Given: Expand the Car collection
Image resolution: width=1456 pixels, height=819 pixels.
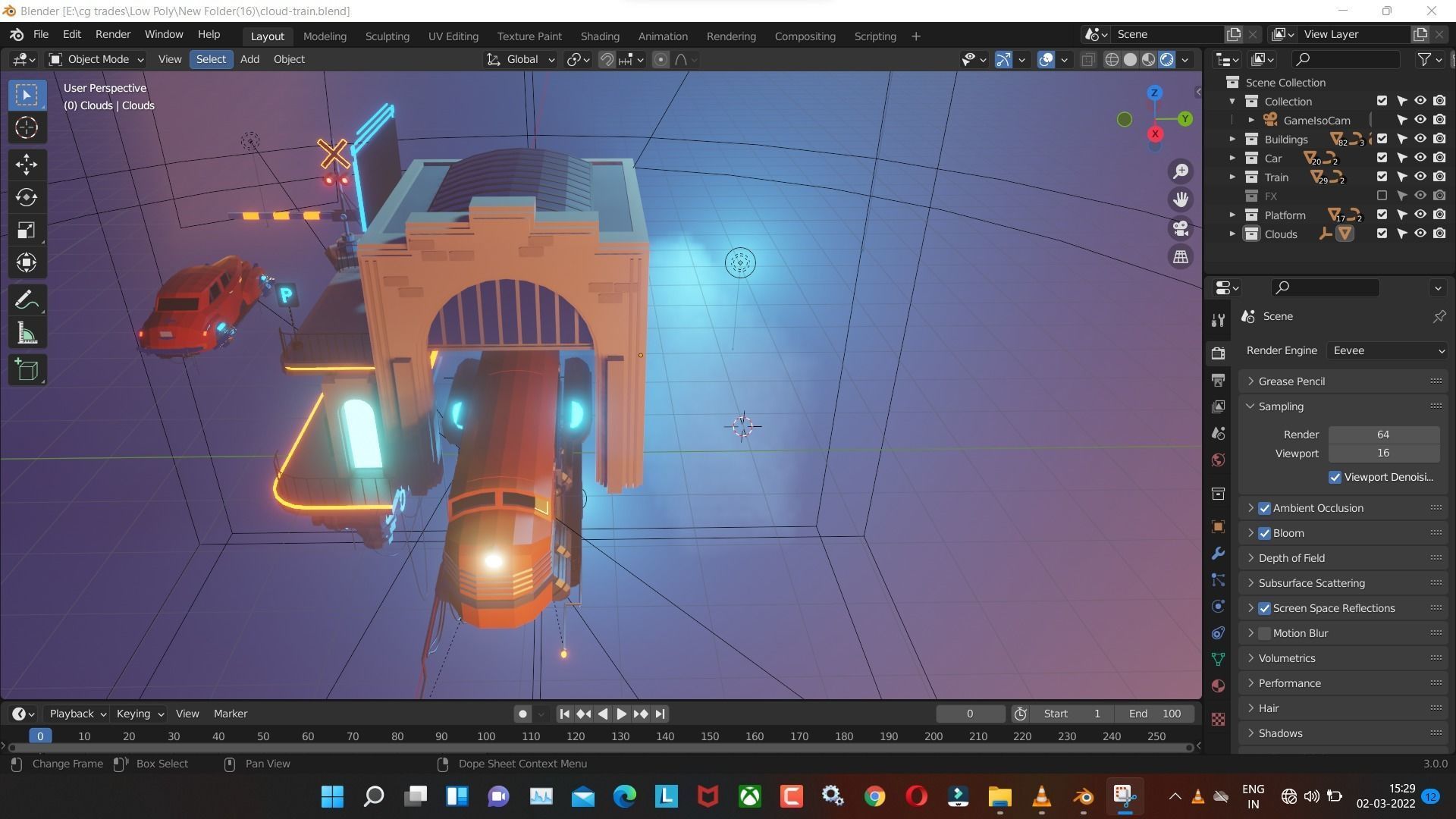Looking at the screenshot, I should pos(1232,158).
